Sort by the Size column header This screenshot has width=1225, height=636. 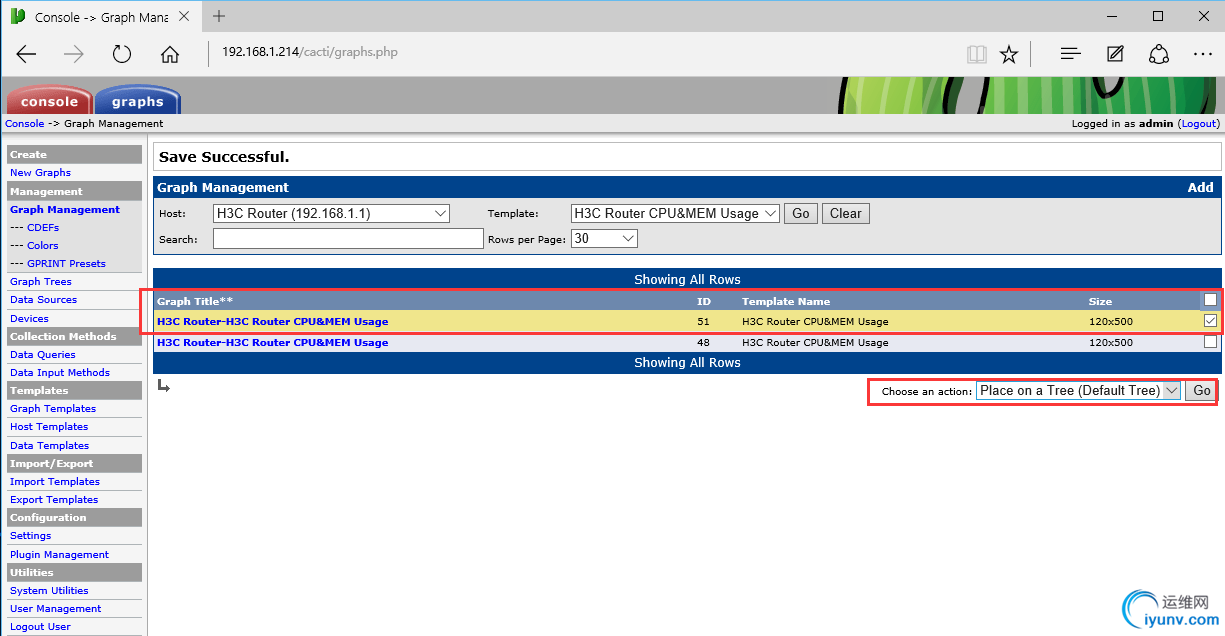[1100, 301]
